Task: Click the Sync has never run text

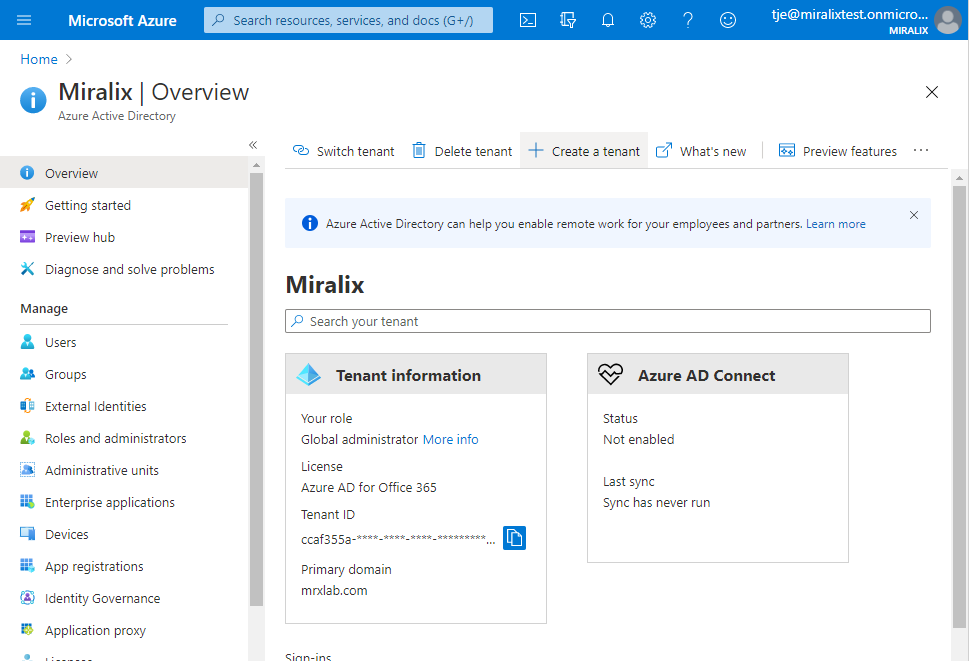Action: pos(656,502)
